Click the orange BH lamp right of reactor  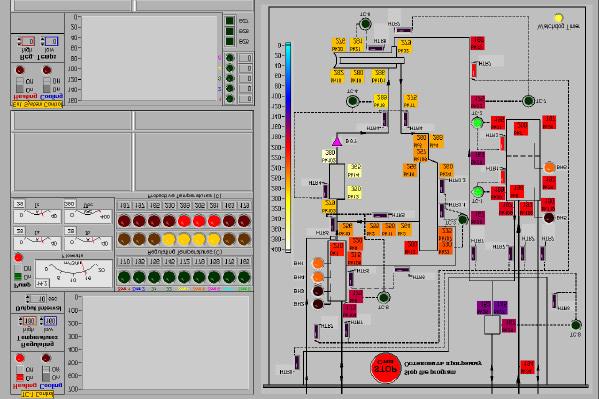pyautogui.click(x=549, y=167)
